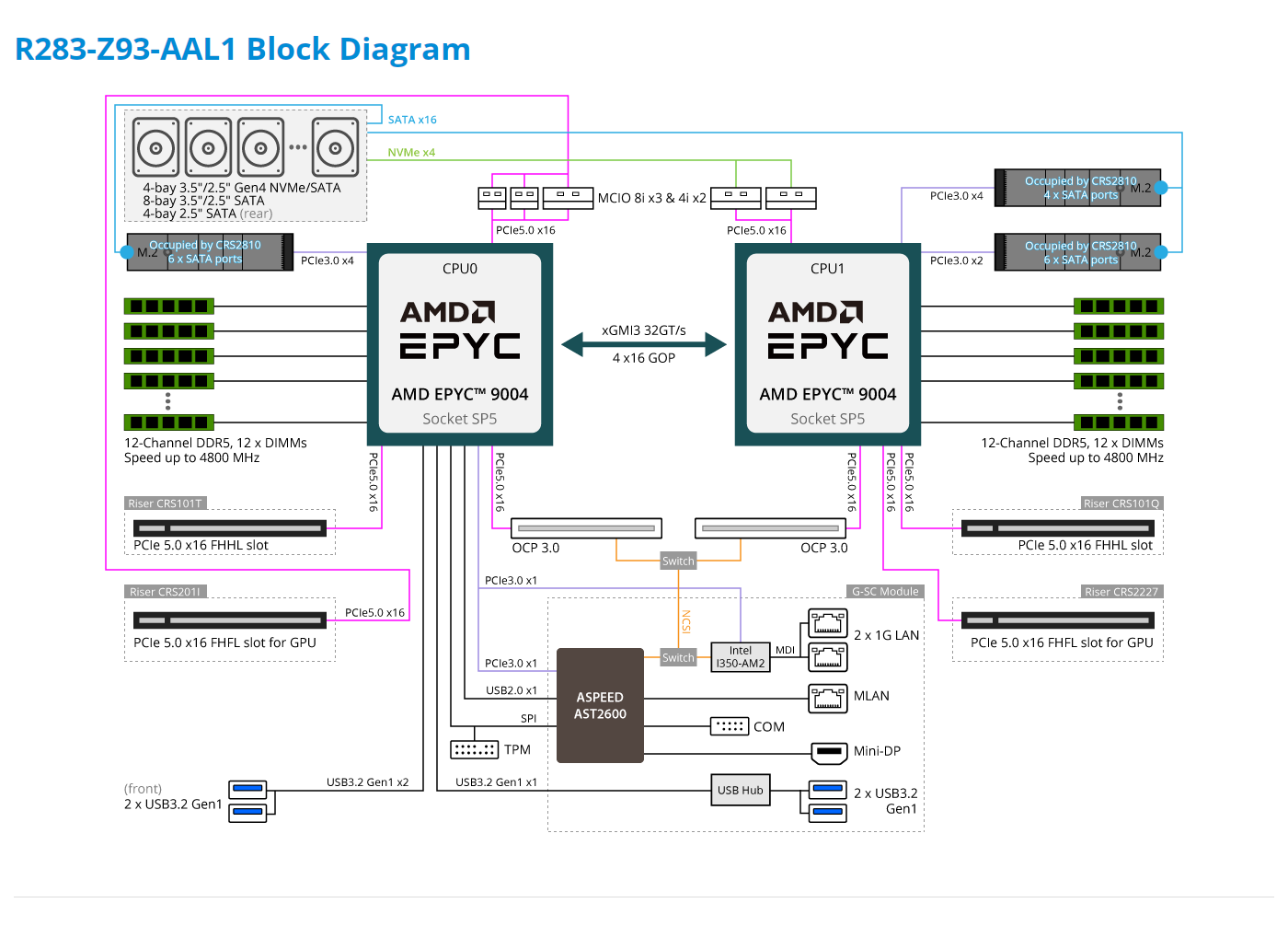The image size is (1288, 926).
Task: Click the M.2 module with 4 x SATA ports
Action: [1078, 188]
